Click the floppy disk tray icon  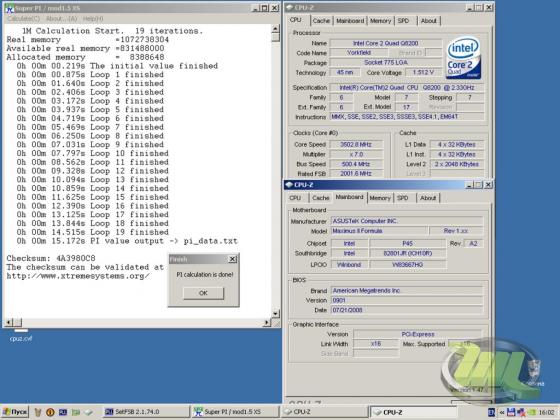point(511,412)
